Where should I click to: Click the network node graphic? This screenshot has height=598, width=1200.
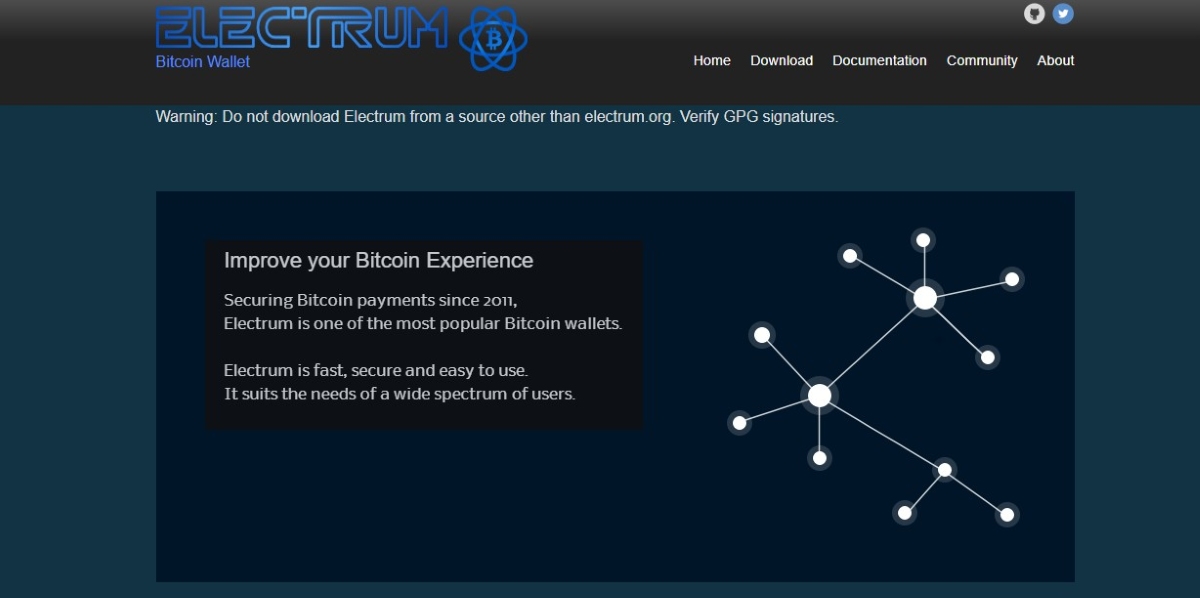click(876, 377)
